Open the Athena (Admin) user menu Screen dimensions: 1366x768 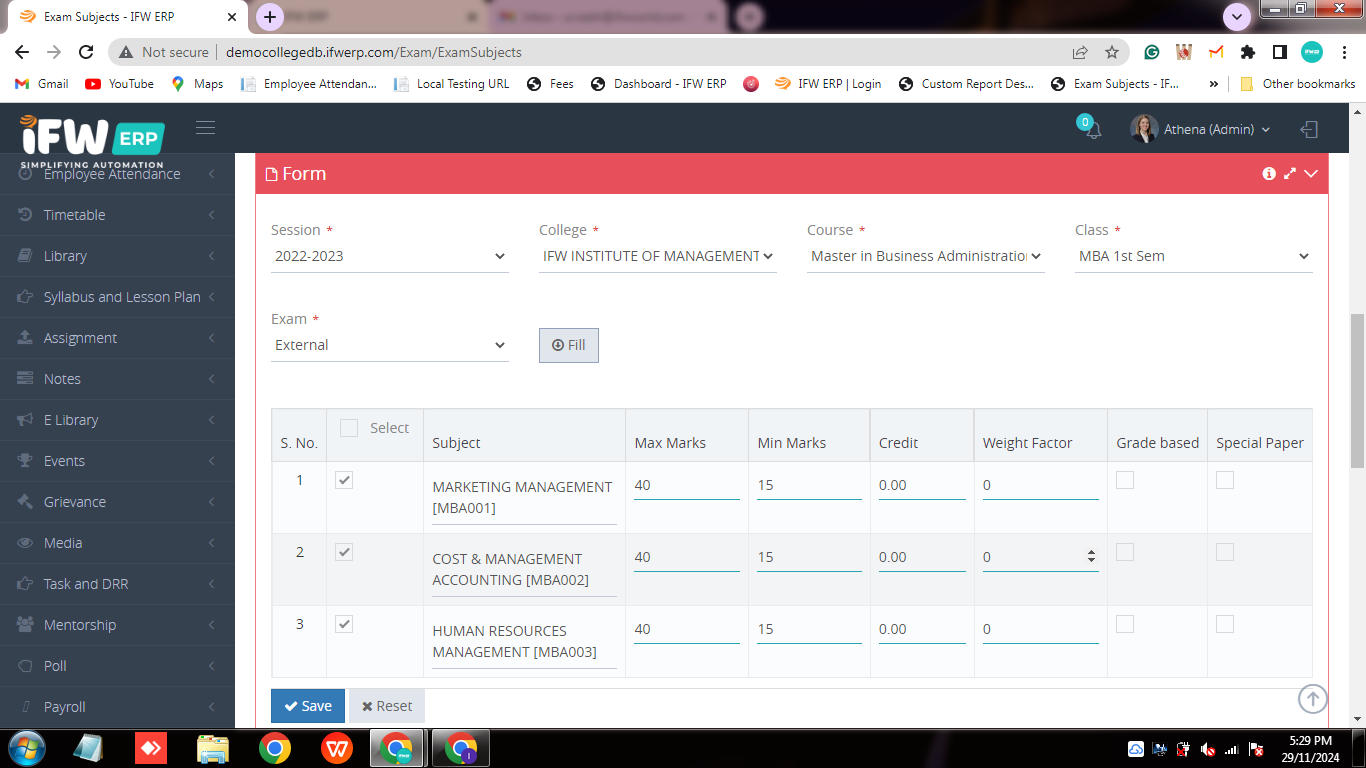[1201, 129]
